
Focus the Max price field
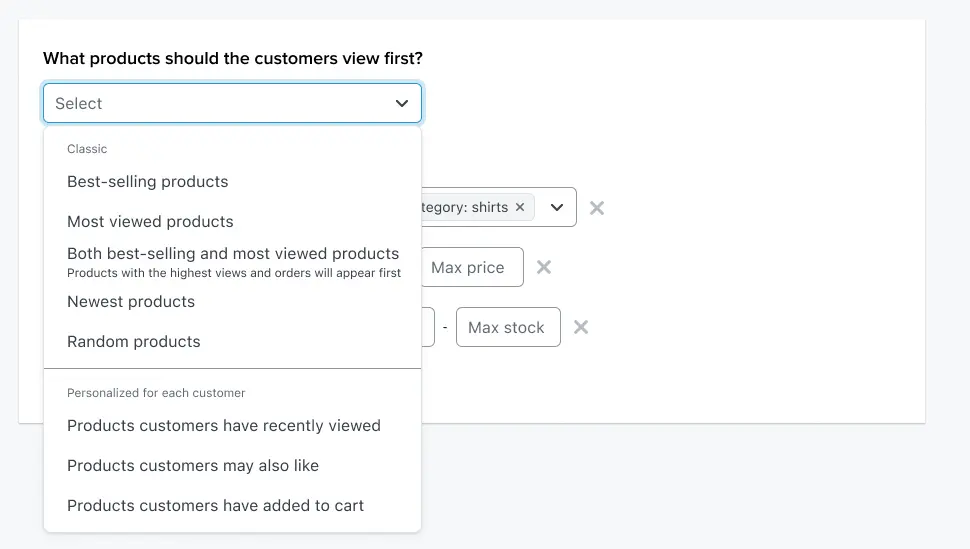pyautogui.click(x=471, y=267)
